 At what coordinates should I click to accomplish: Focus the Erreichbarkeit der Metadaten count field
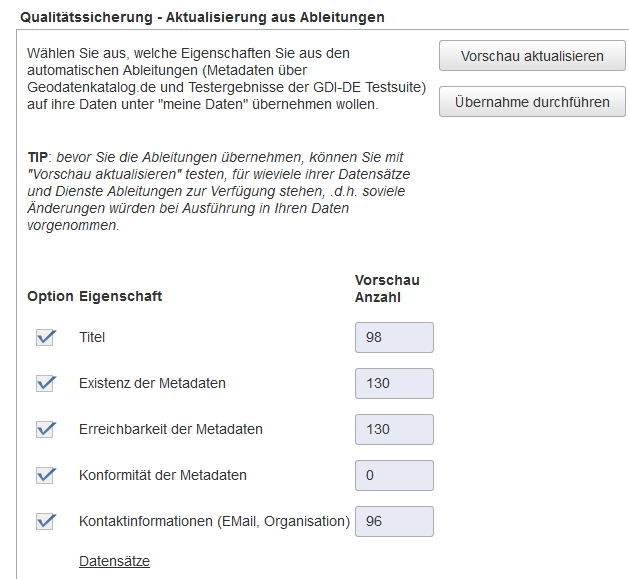tap(394, 429)
